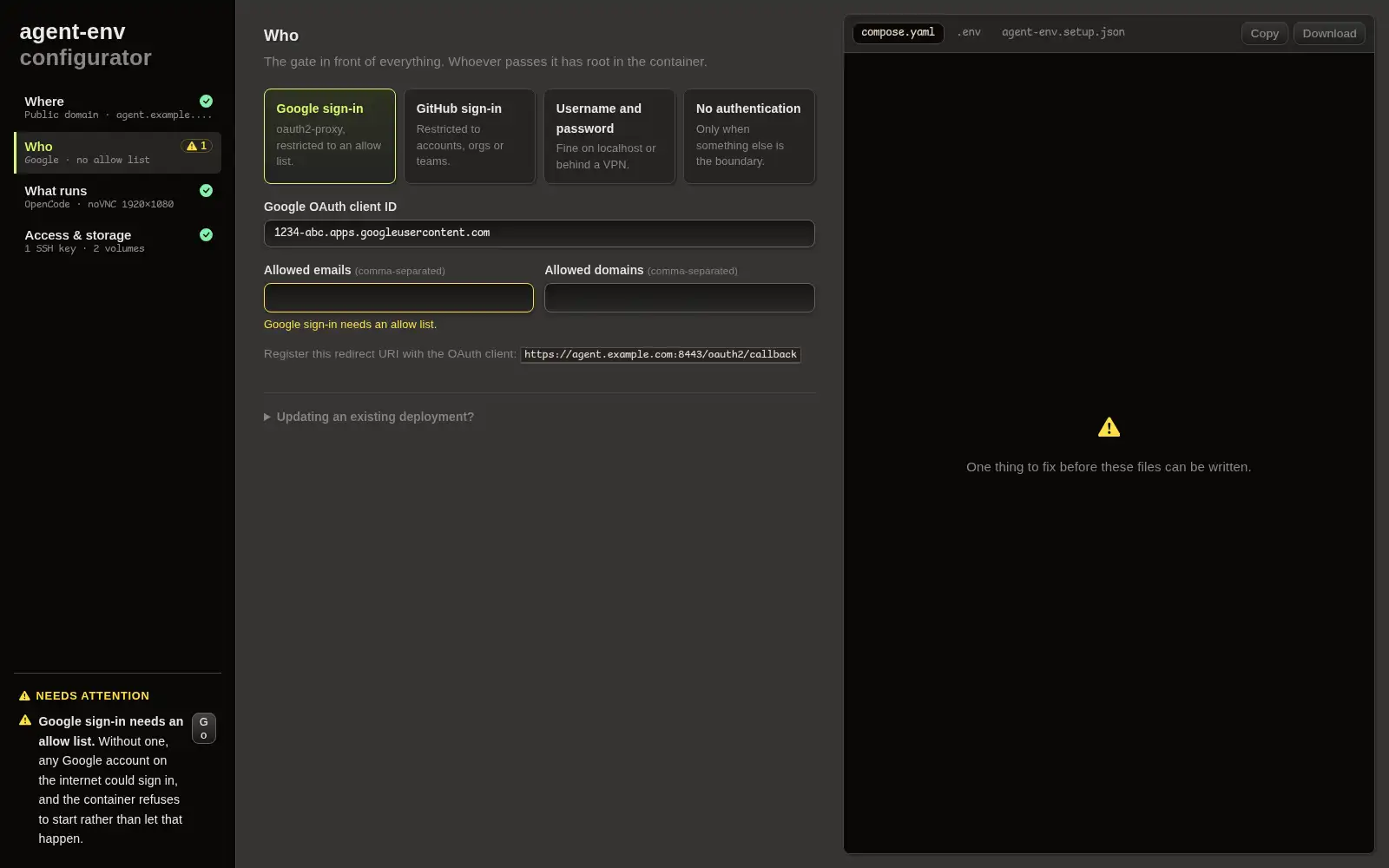The height and width of the screenshot is (868, 1389).
Task: Click the green checkmark beside What runs
Action: [206, 190]
